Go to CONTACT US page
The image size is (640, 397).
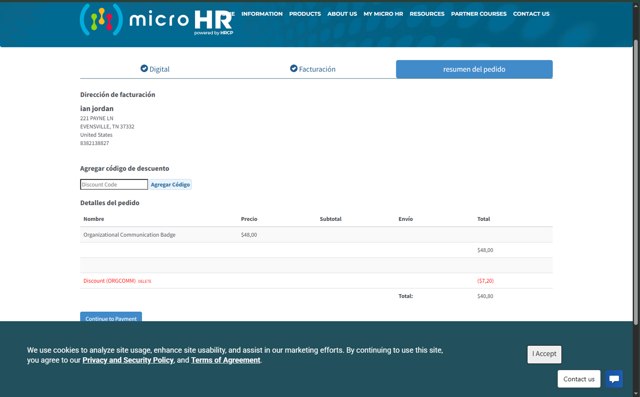531,14
